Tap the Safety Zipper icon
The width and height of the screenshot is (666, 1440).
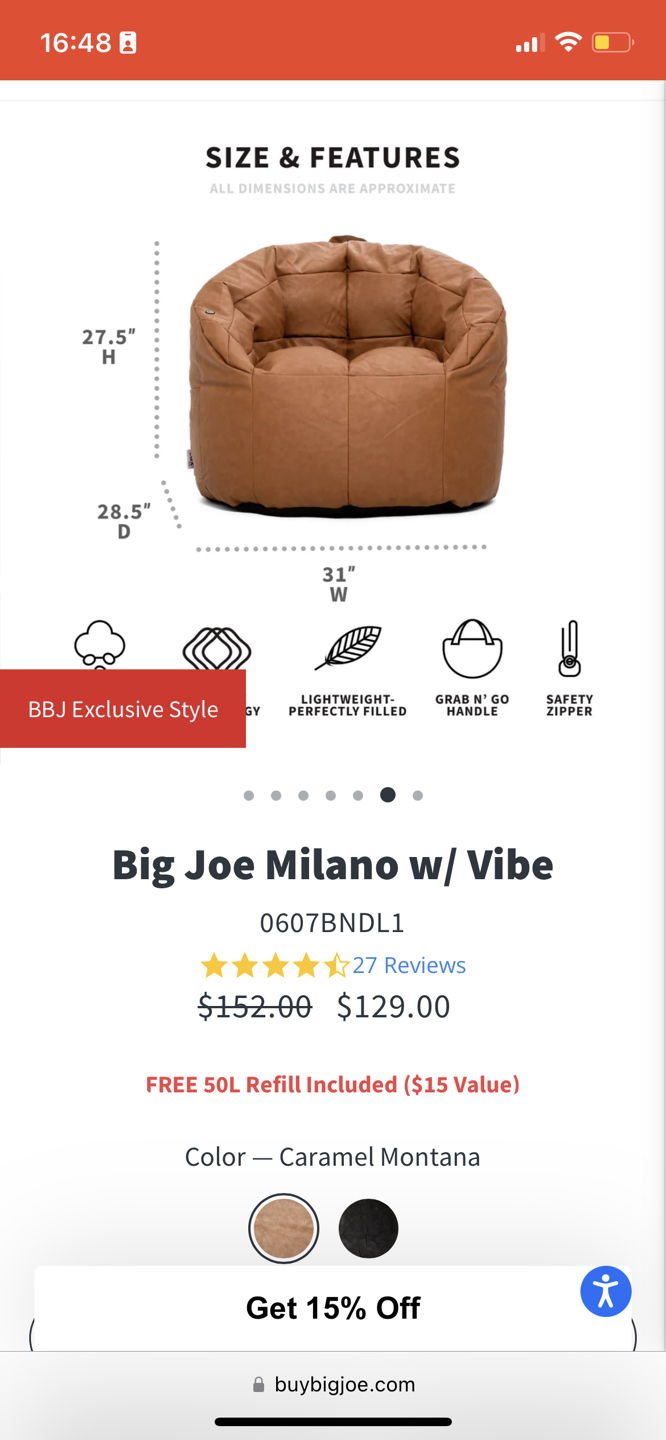[569, 648]
